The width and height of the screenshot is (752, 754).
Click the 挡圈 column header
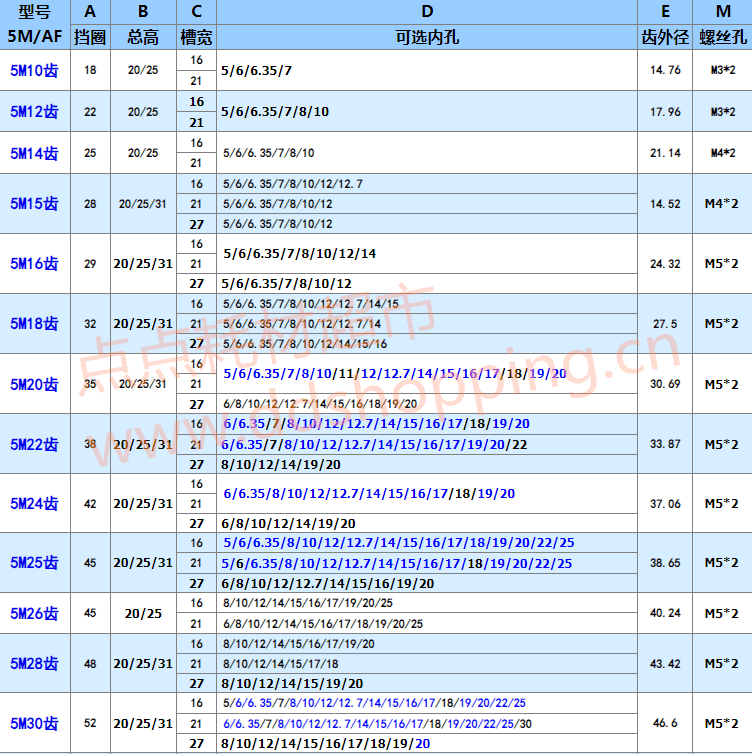pos(90,37)
